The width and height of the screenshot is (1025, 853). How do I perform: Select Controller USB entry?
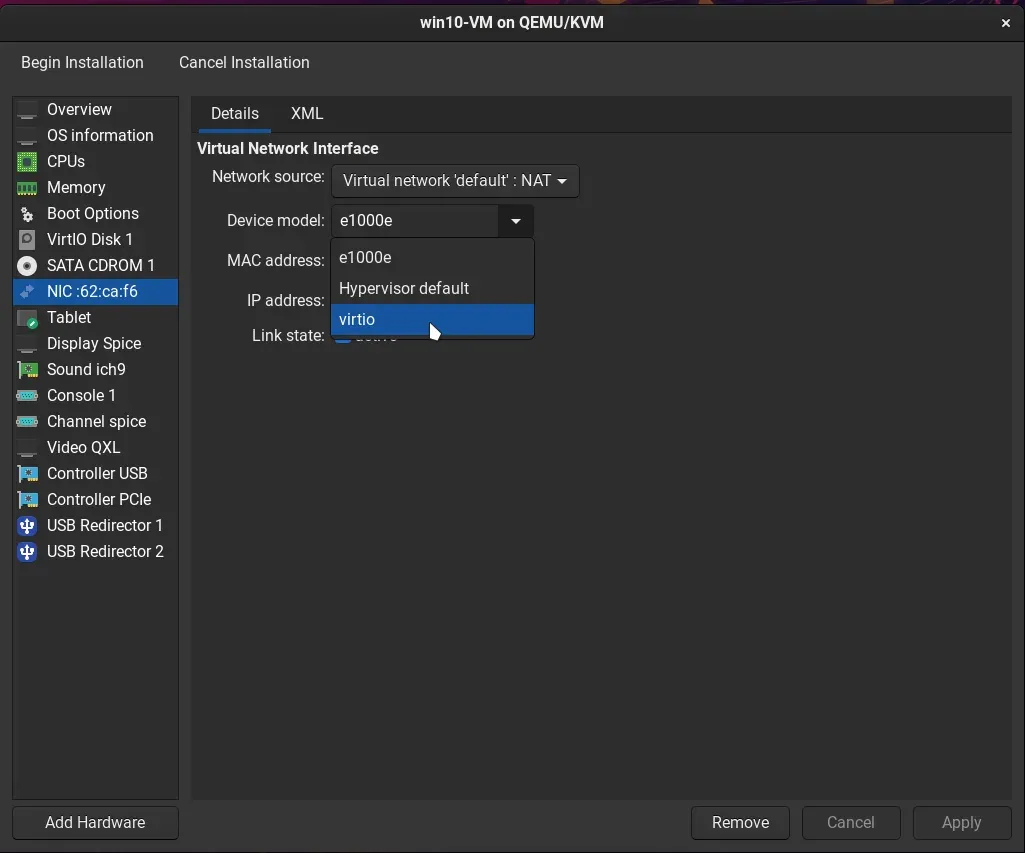[x=95, y=474]
